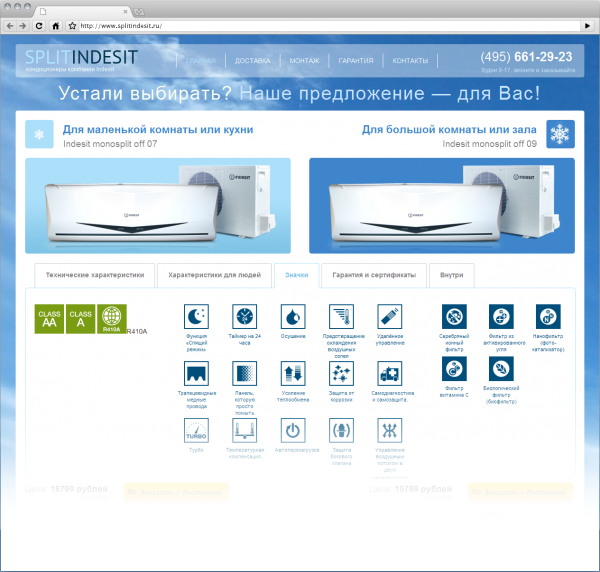Click the Sleep mode moon icon

[196, 316]
